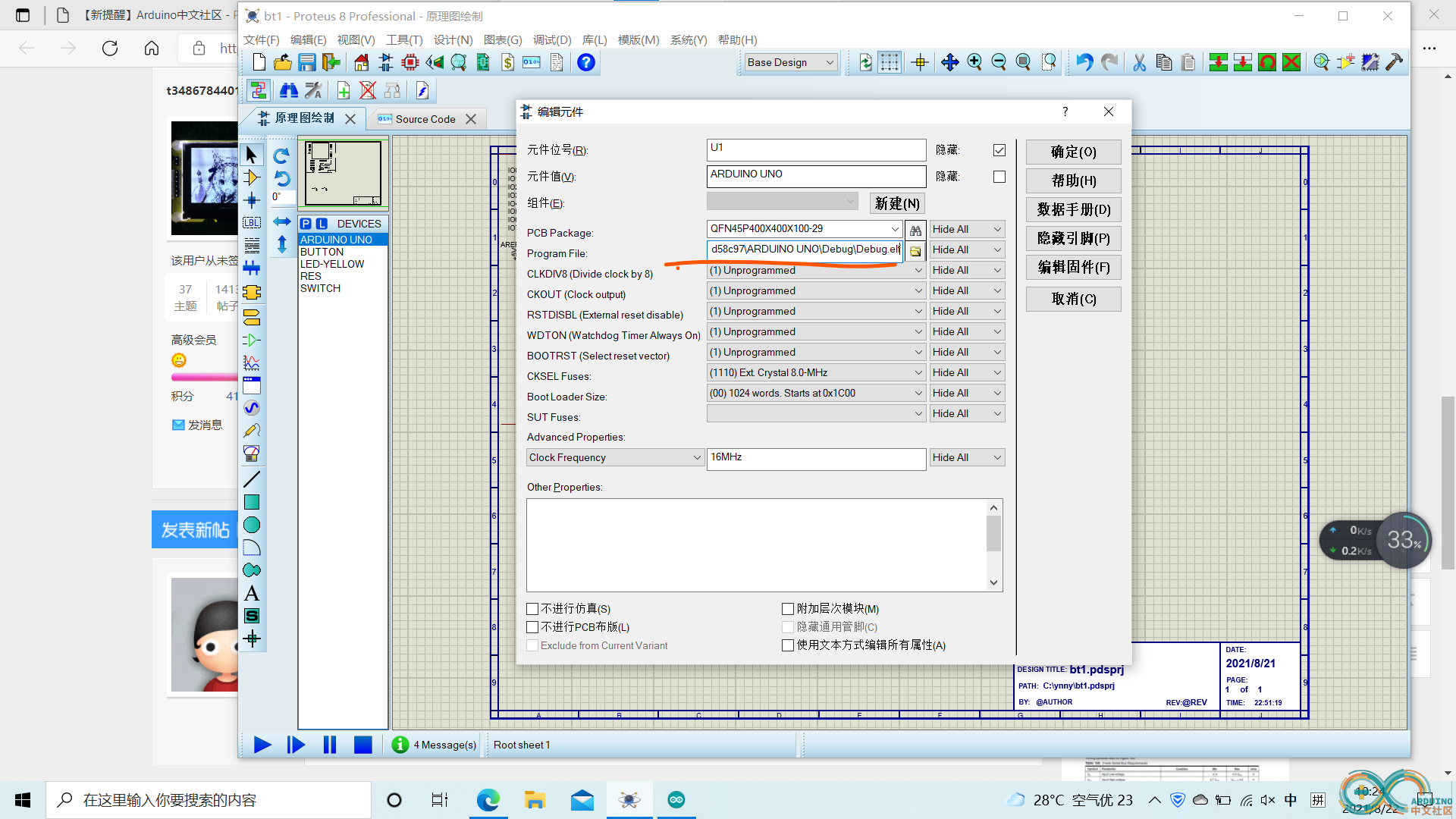Select LED-YELLOW in the devices list
Viewport: 1456px width, 819px height.
point(332,264)
